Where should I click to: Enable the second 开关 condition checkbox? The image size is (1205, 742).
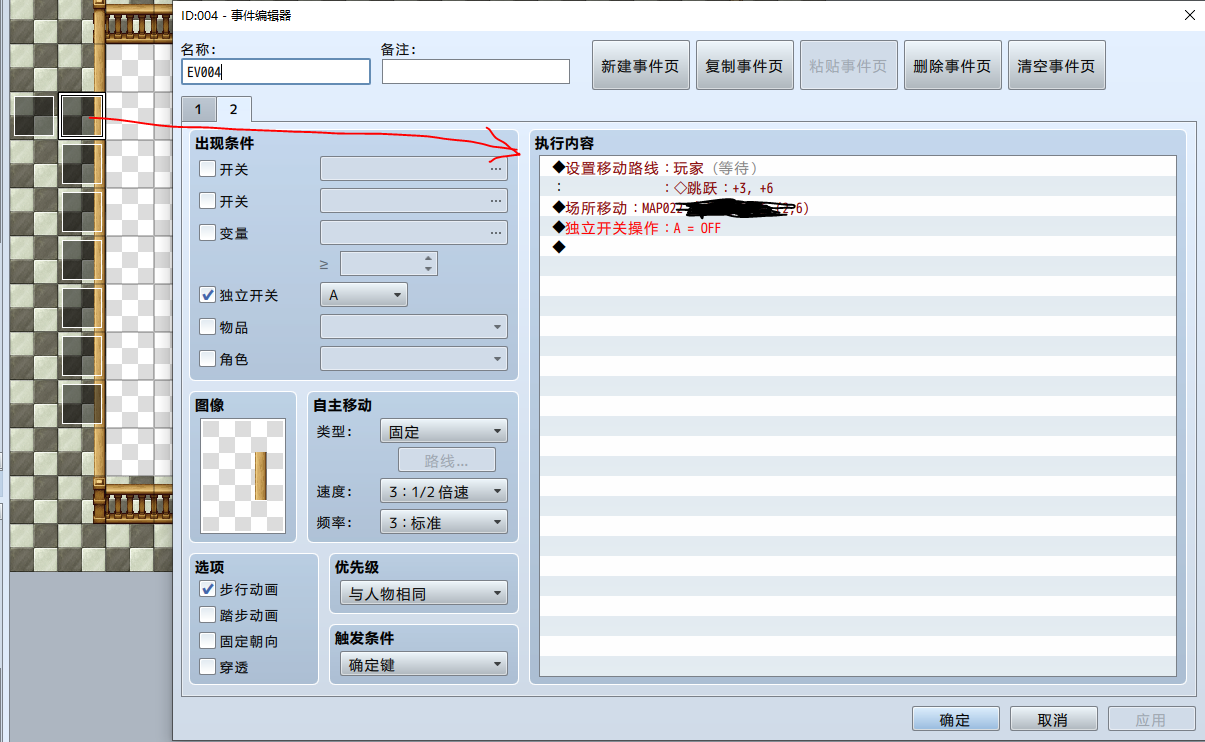207,202
